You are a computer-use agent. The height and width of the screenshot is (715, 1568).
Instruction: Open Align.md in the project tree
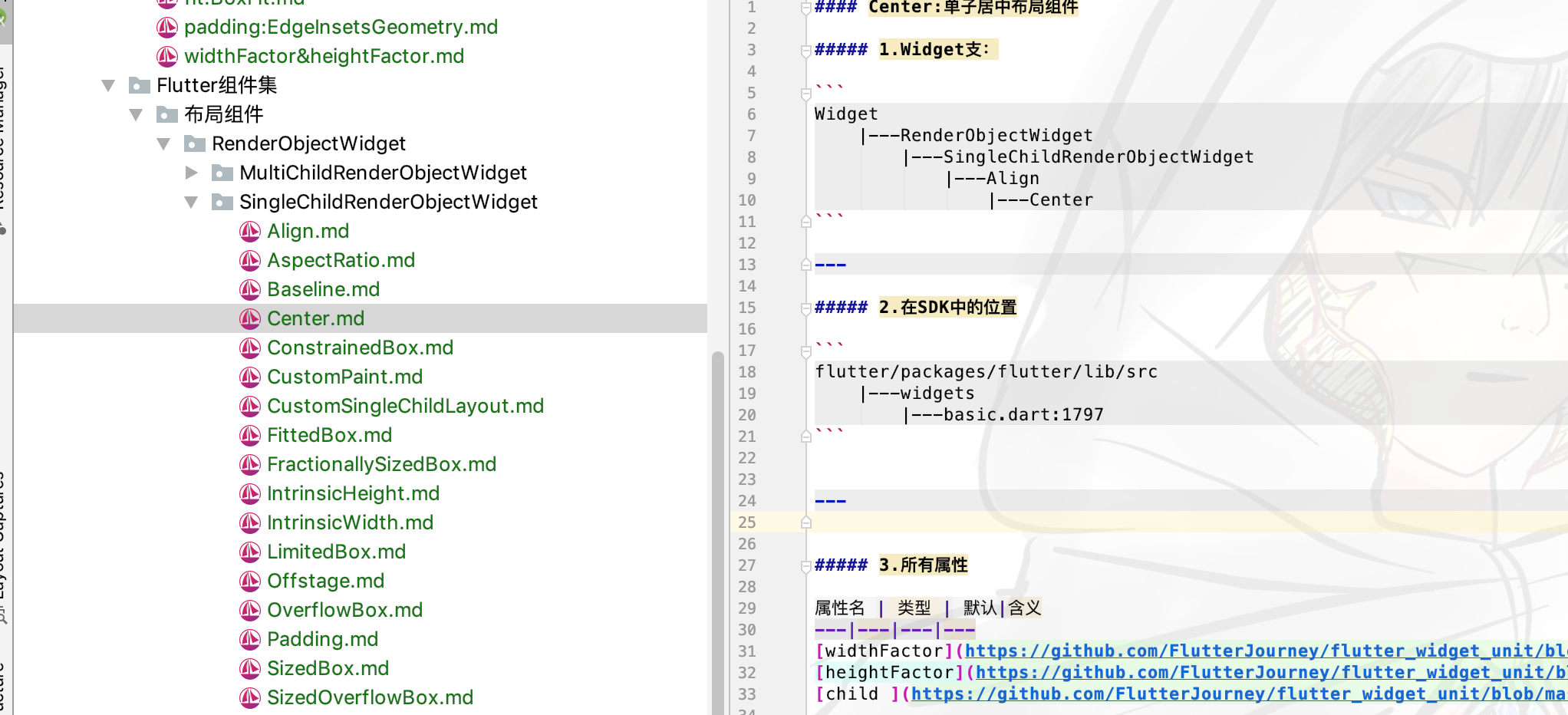[308, 231]
